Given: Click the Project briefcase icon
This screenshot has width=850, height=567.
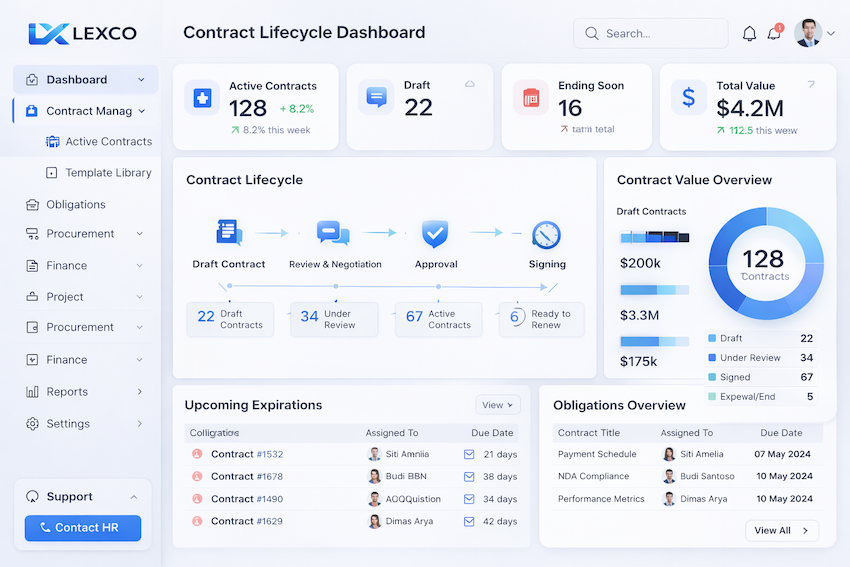Looking at the screenshot, I should pyautogui.click(x=33, y=297).
